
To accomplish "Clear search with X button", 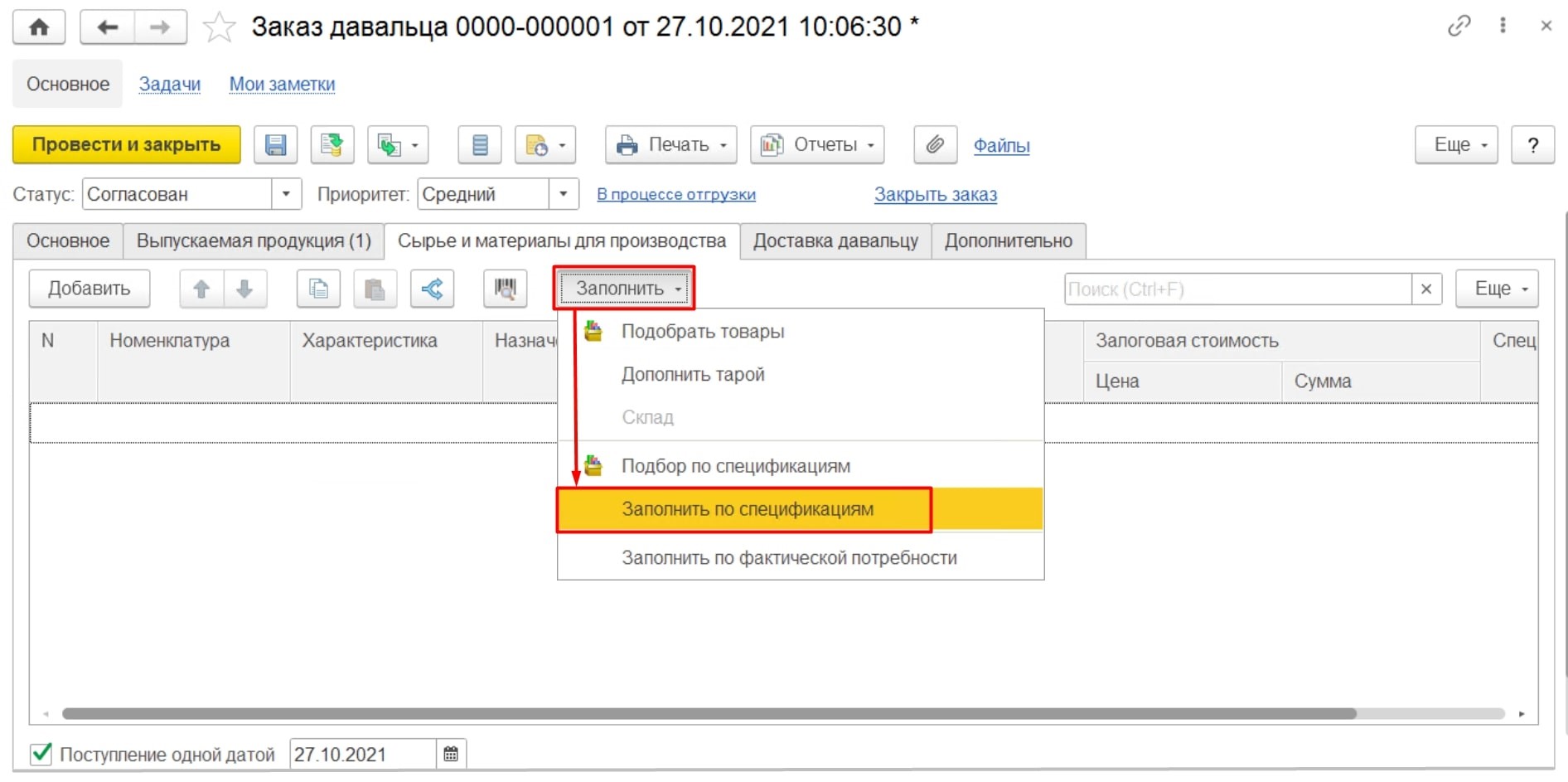I will 1426,289.
